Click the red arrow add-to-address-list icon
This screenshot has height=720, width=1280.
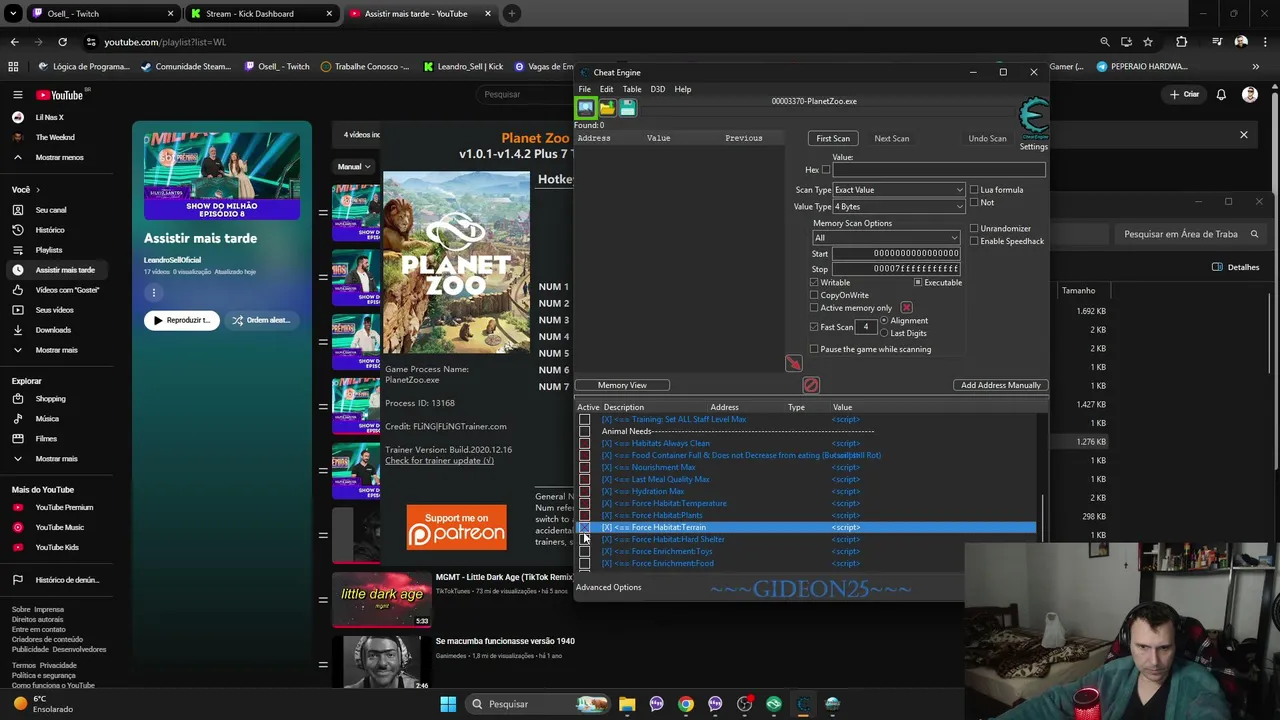click(793, 363)
